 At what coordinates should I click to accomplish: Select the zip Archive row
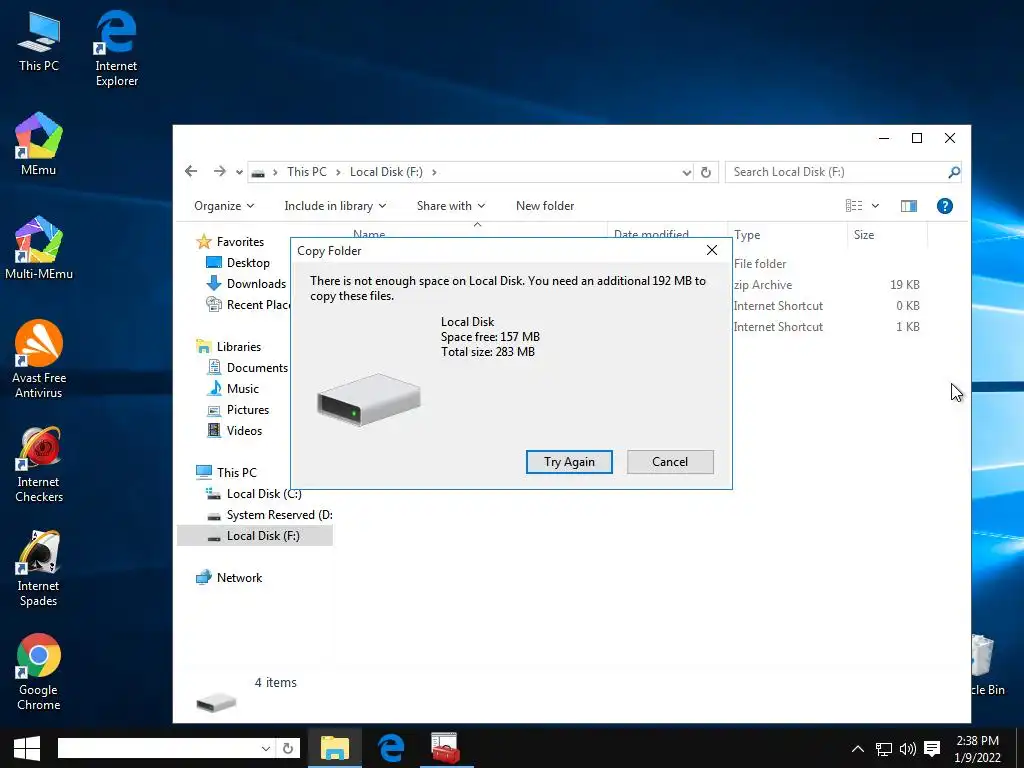click(x=826, y=285)
